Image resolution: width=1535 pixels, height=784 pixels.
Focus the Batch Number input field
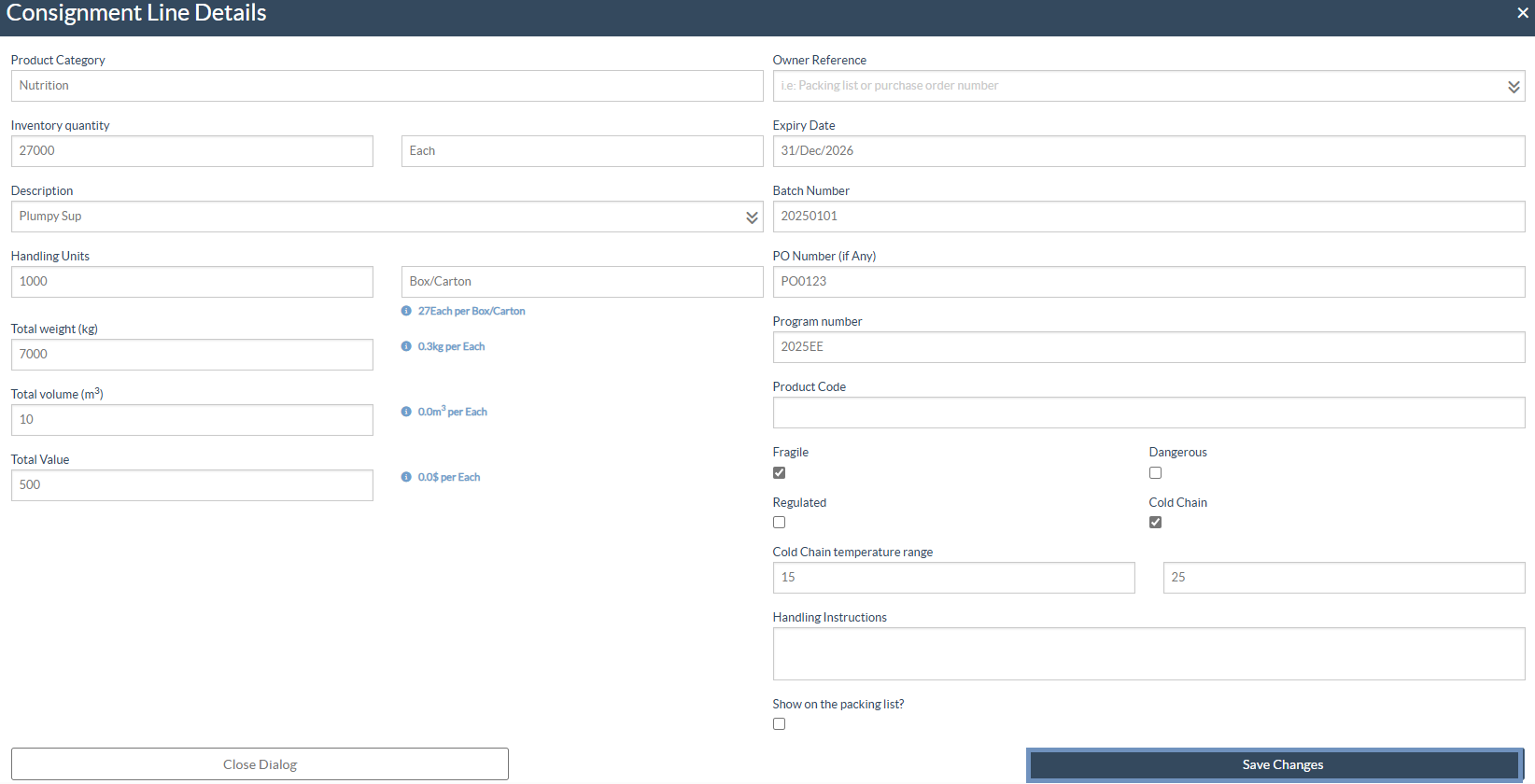pos(1148,217)
